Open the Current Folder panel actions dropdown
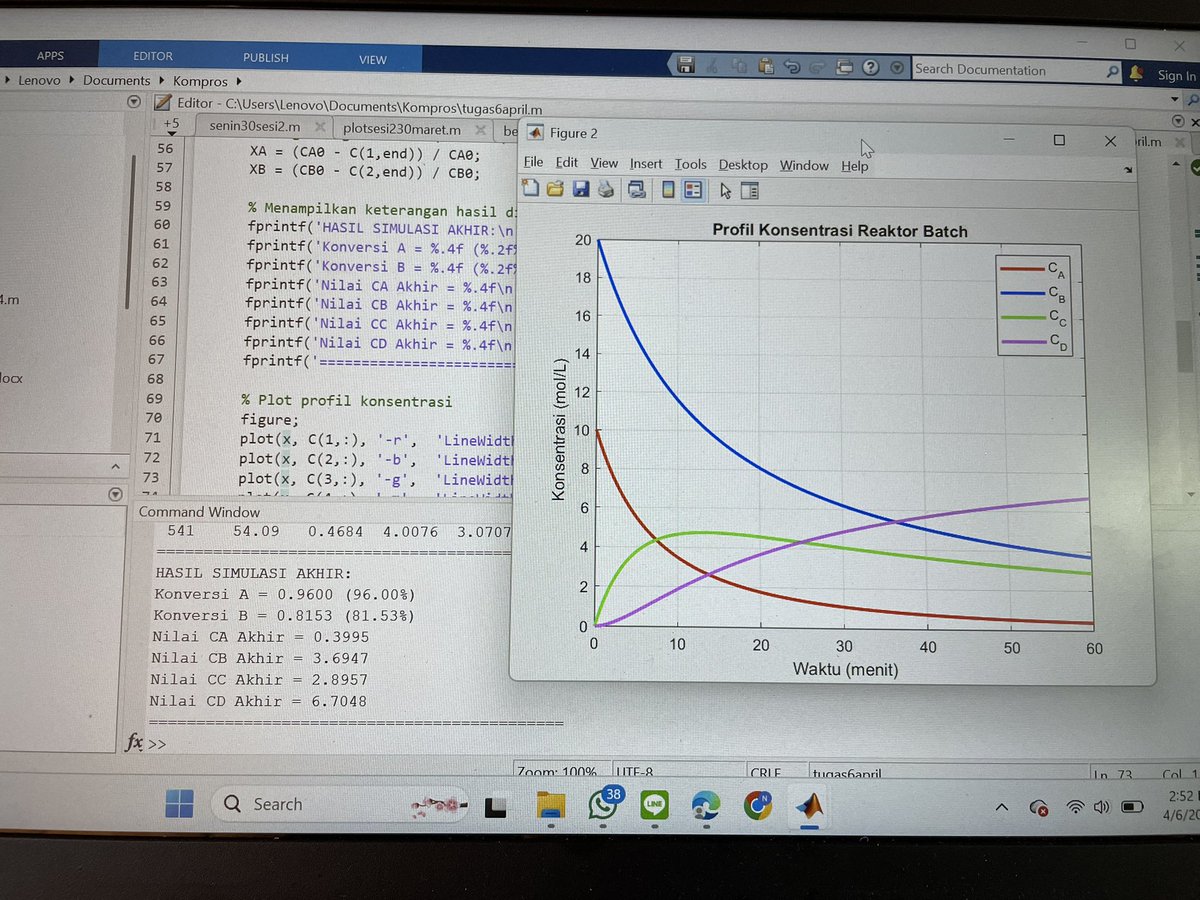This screenshot has height=900, width=1200. [134, 102]
